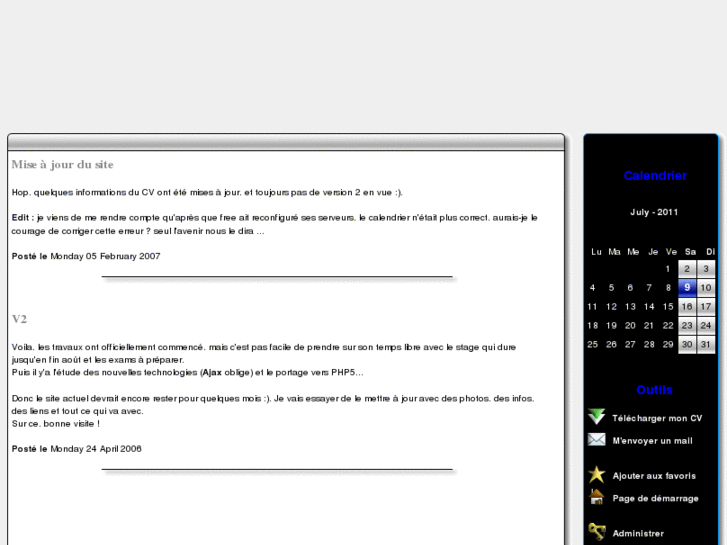This screenshot has width=727, height=545.
Task: Choose day 23 in the calendar
Action: click(687, 326)
